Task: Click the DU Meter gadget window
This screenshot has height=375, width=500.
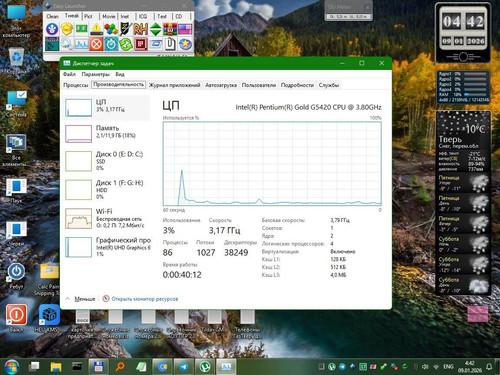Action: tap(348, 11)
